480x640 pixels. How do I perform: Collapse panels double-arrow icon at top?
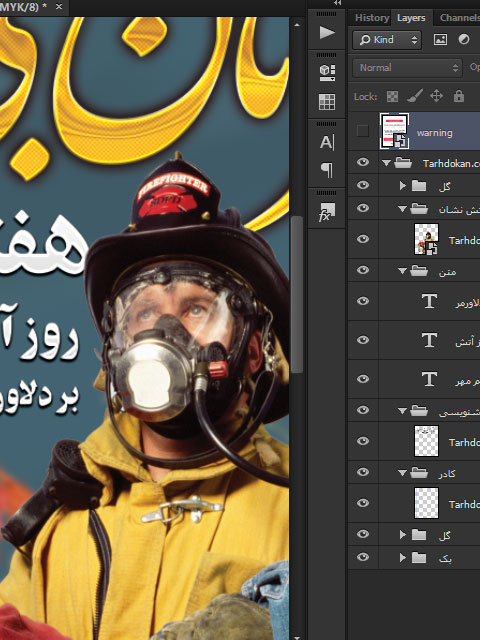click(337, 3)
